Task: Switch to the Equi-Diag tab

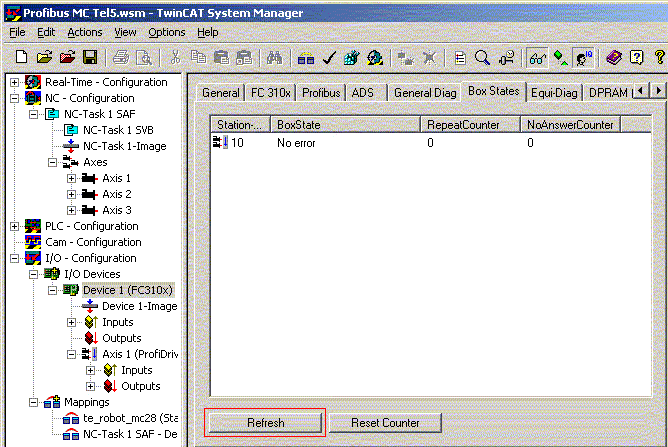Action: [x=554, y=92]
